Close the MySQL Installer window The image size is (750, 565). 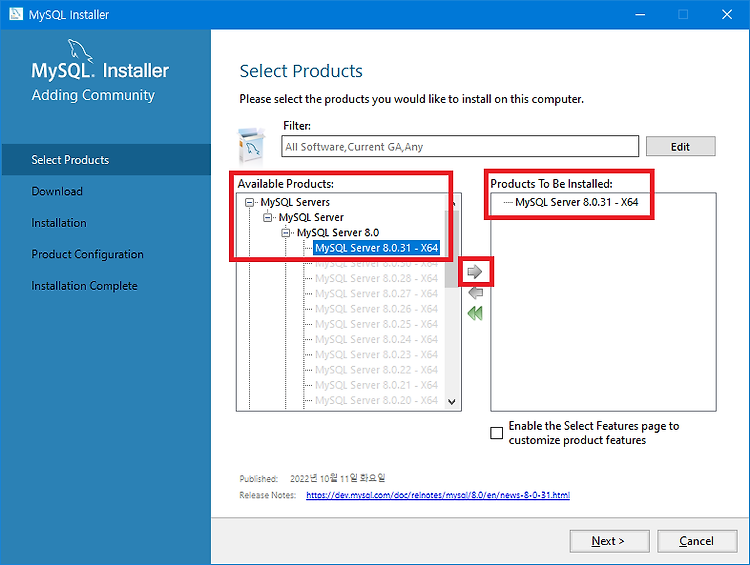[727, 14]
